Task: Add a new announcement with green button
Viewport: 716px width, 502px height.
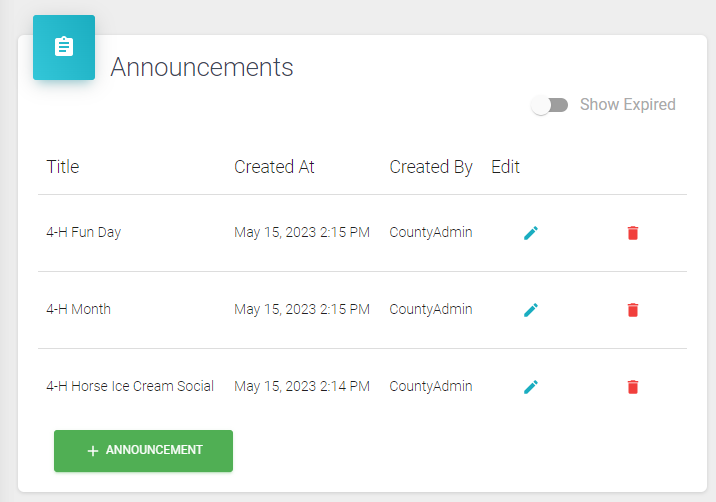Action: tap(143, 451)
